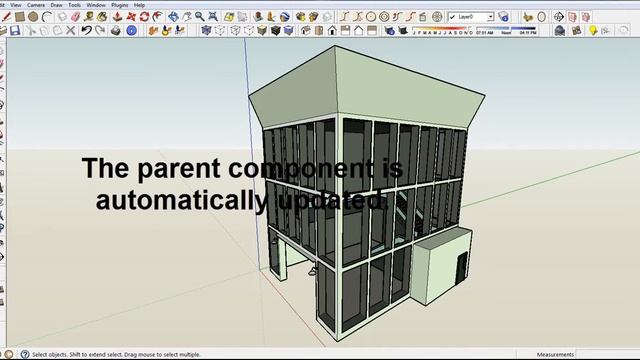Adjust the shadow month slider
The width and height of the screenshot is (640, 360).
coord(443,31)
